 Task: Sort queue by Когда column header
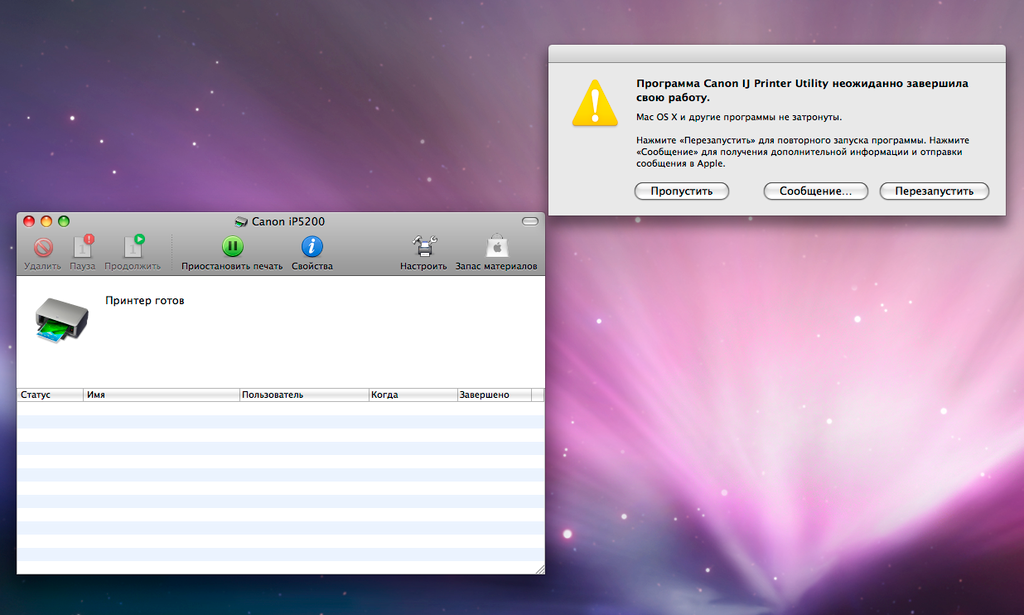[x=413, y=395]
